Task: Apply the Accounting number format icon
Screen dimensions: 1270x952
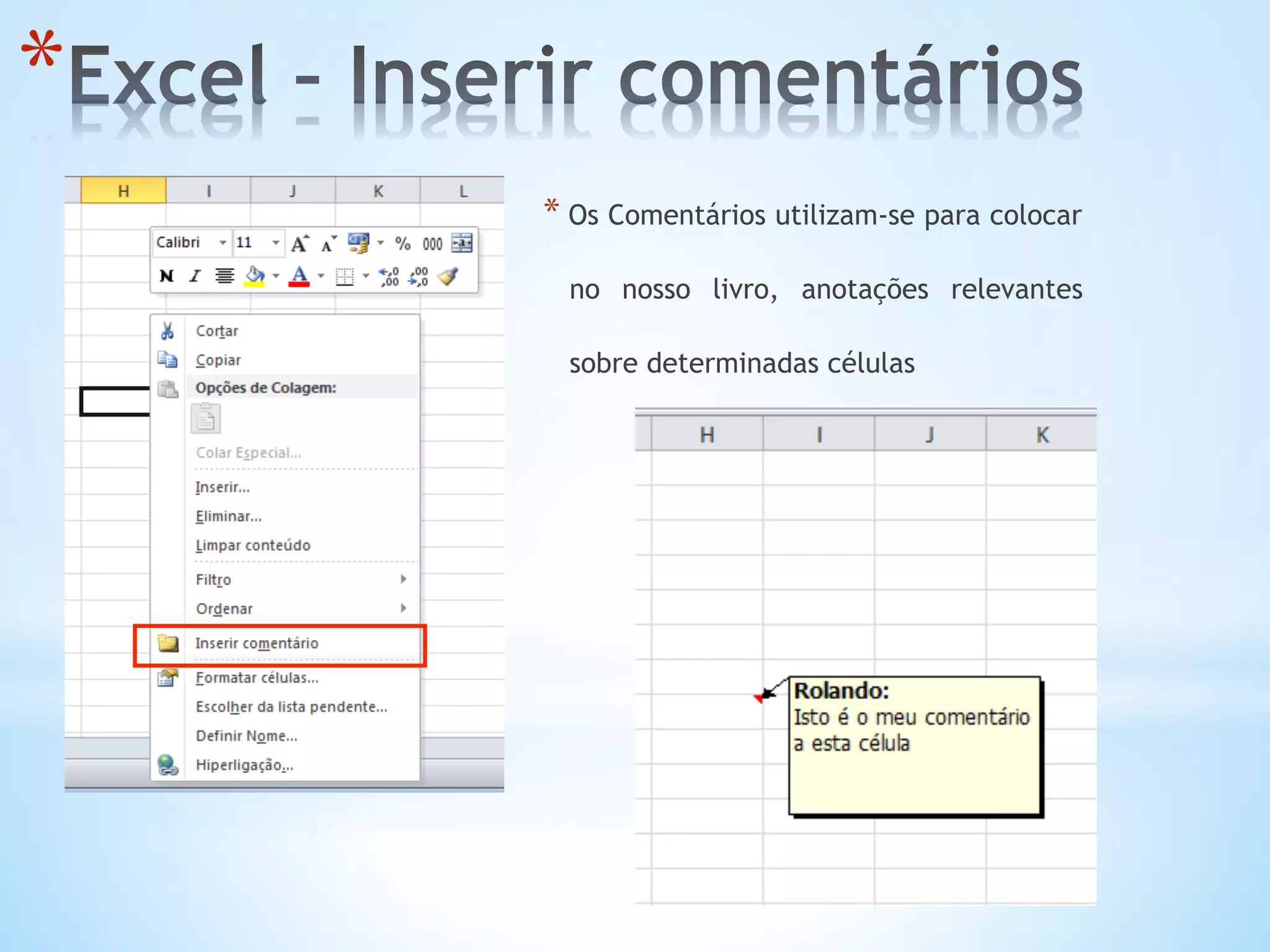Action: [x=358, y=243]
